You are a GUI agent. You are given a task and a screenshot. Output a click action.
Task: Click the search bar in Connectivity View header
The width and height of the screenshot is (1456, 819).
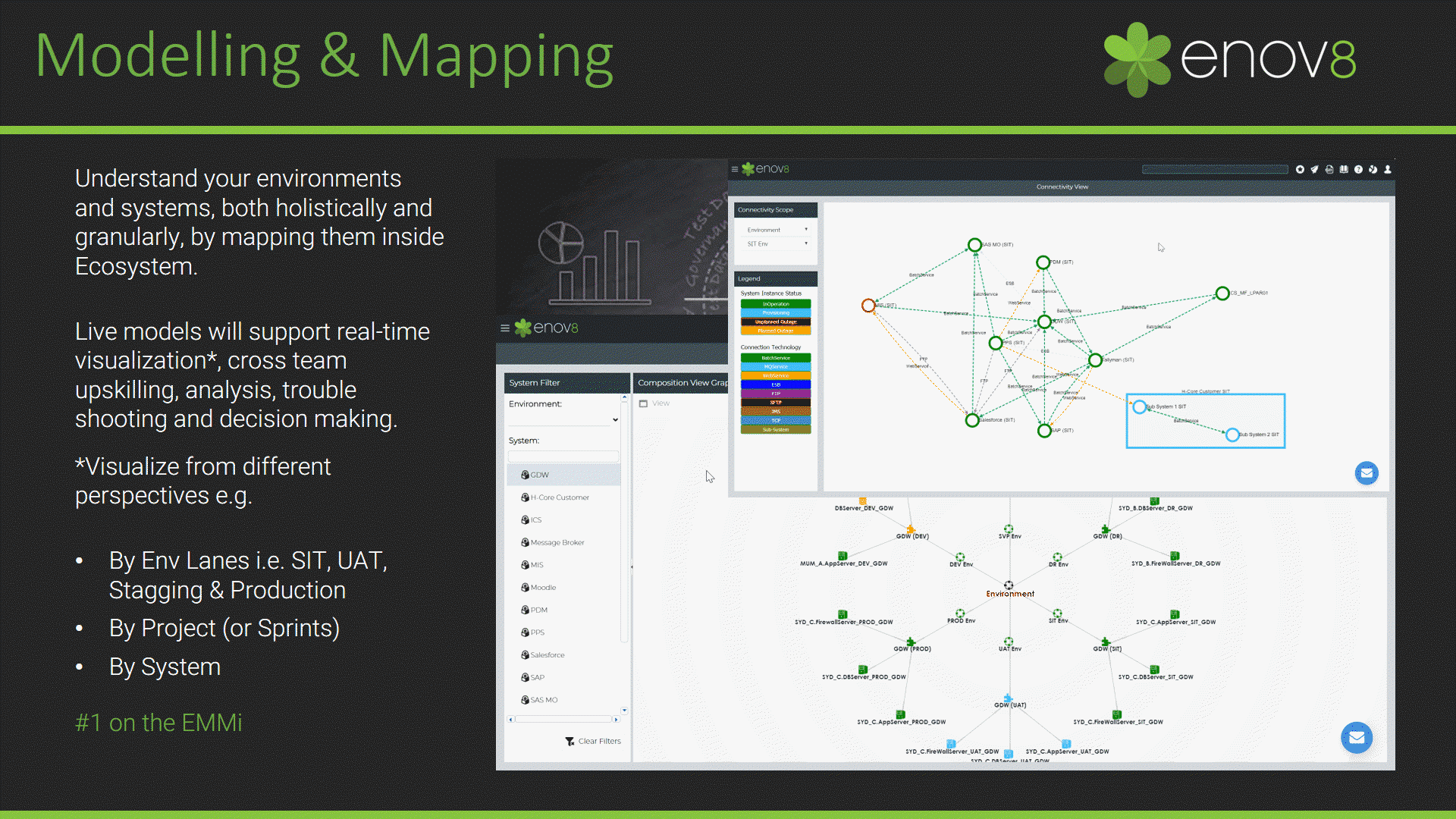tap(1214, 170)
